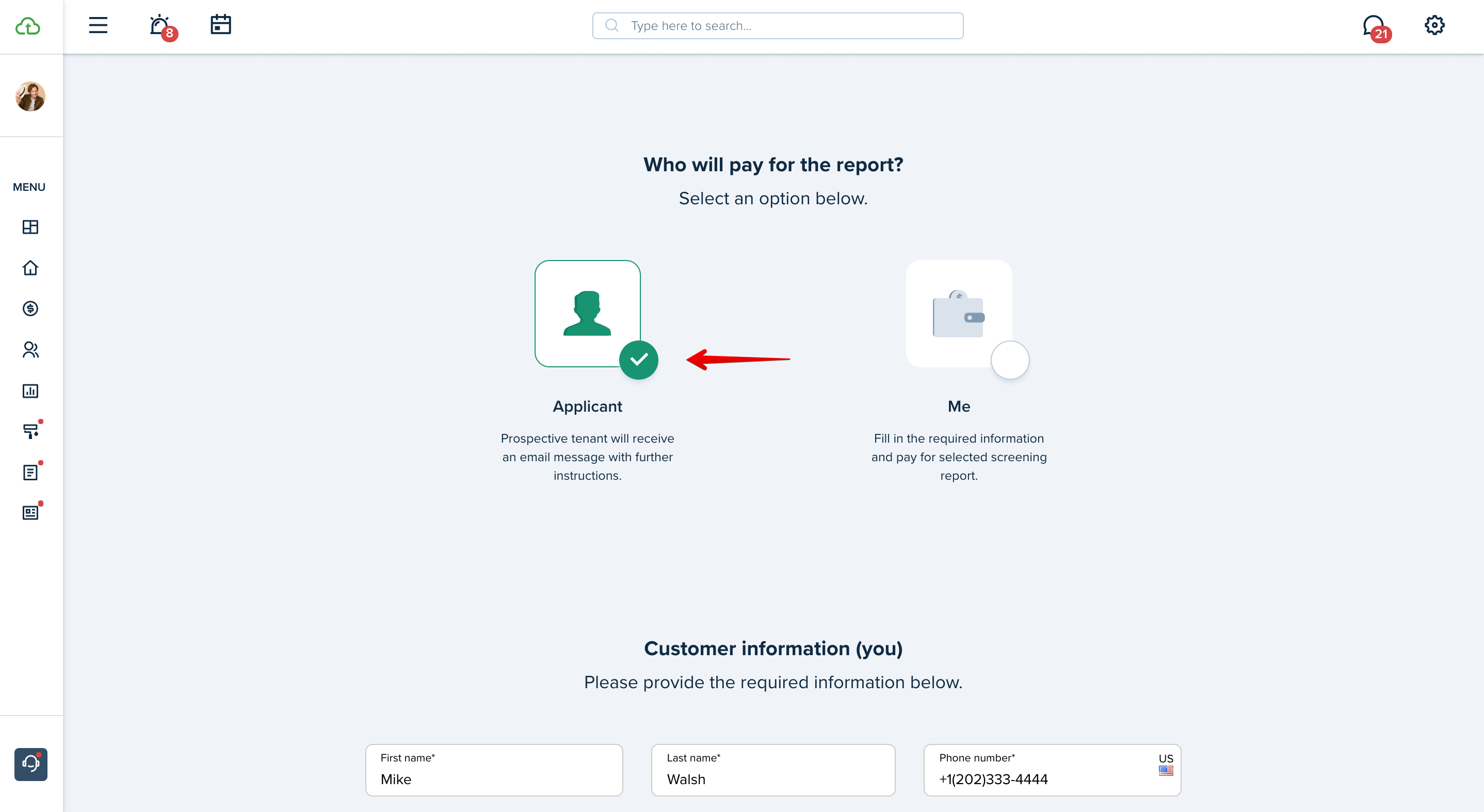
Task: Open the US country flag selector
Action: tap(1166, 764)
